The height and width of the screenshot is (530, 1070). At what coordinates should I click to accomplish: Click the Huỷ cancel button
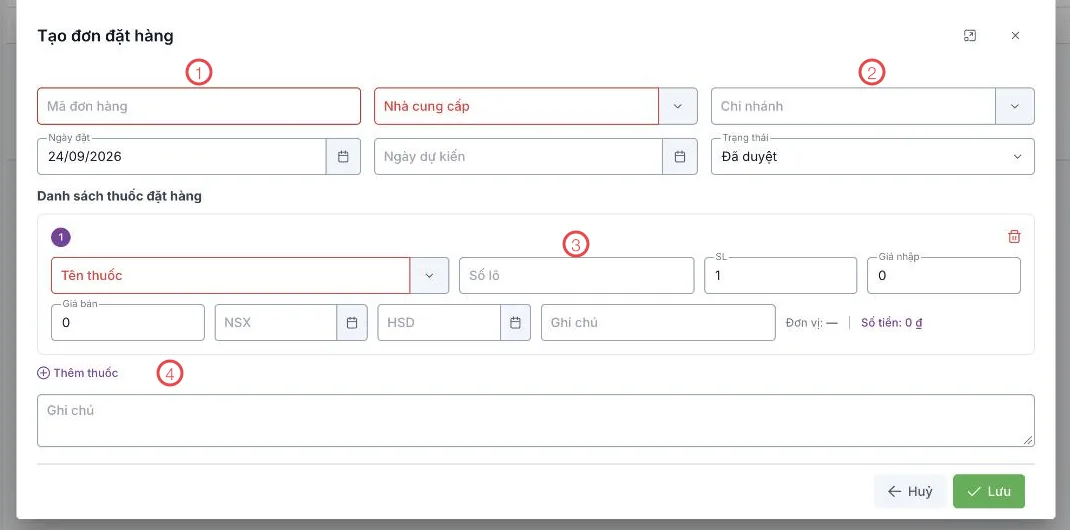[x=910, y=491]
